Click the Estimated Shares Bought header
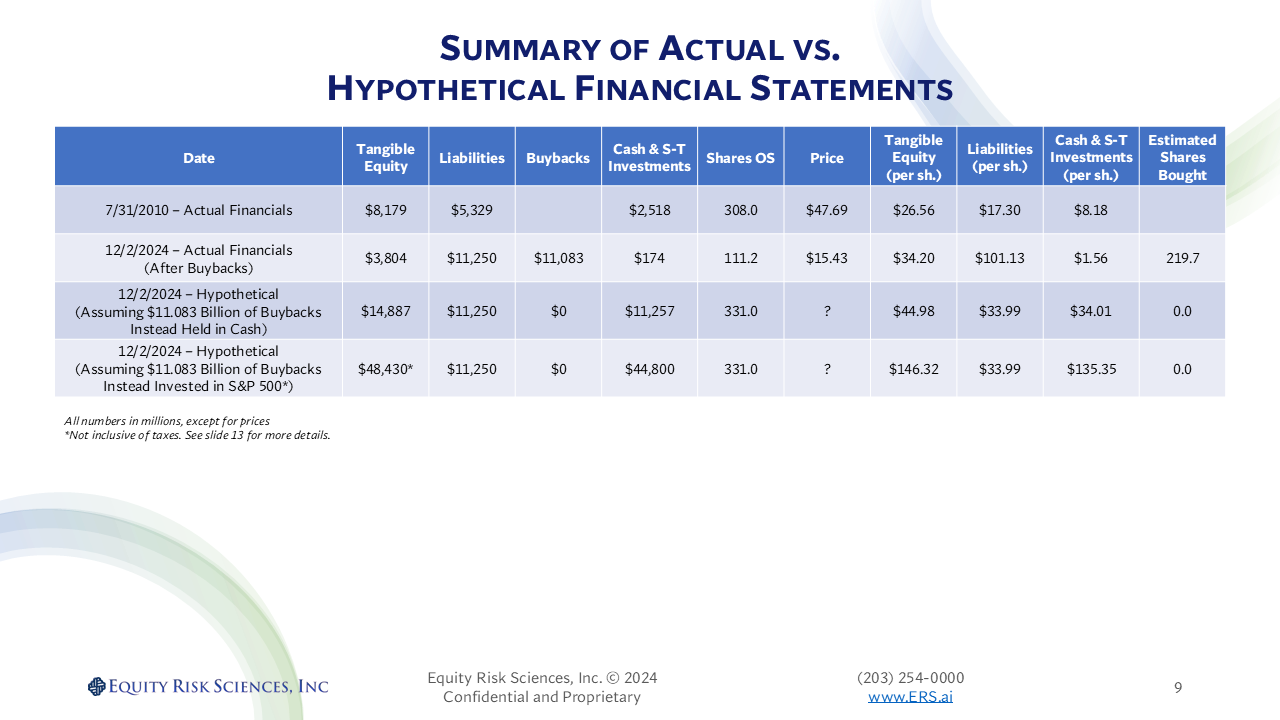This screenshot has height=720, width=1280. click(x=1182, y=157)
